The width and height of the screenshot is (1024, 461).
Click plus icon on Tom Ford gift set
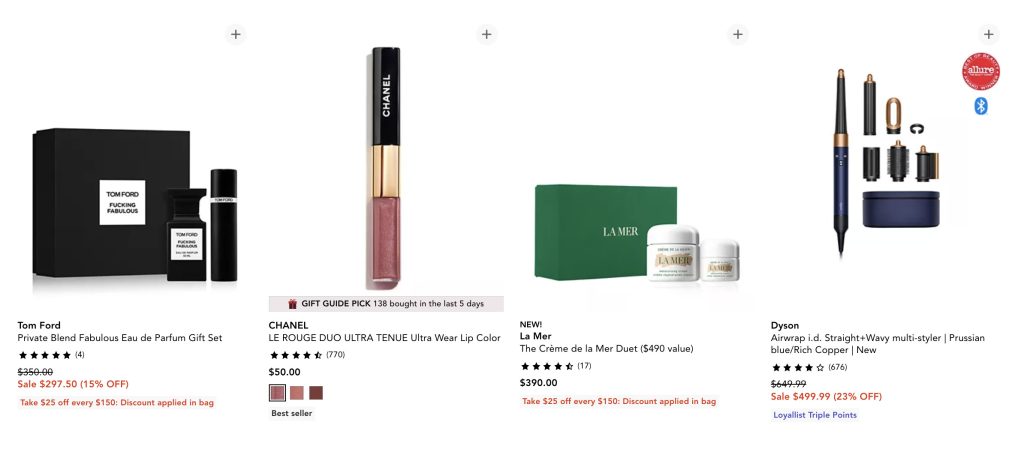coord(236,34)
